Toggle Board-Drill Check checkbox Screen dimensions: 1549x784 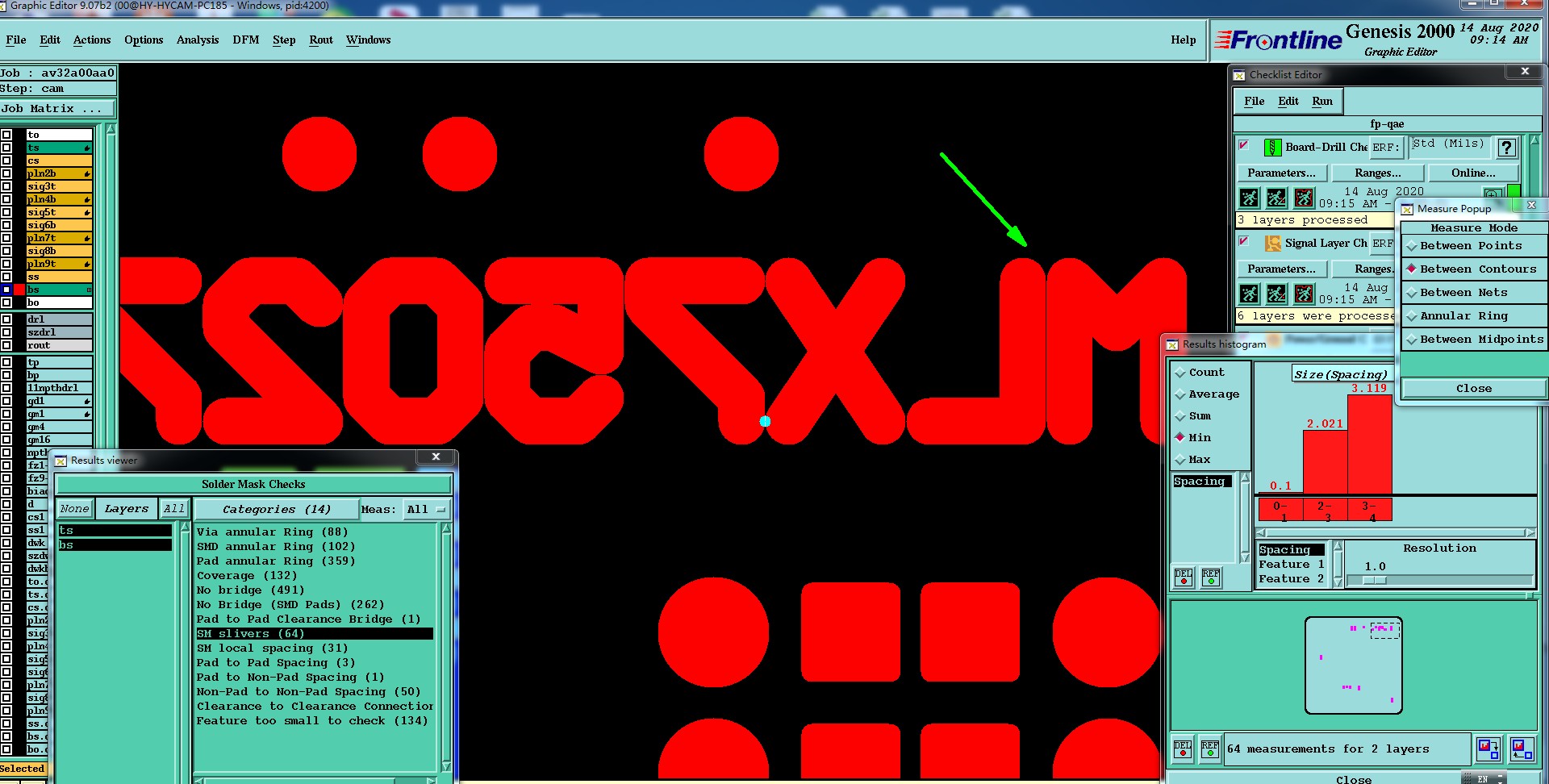click(x=1244, y=146)
